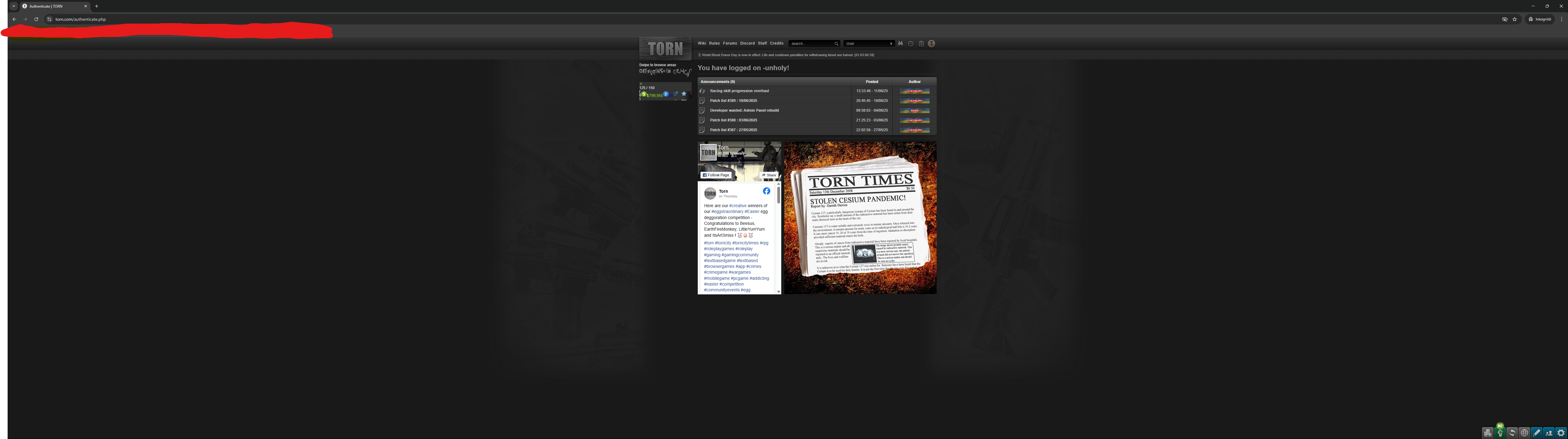Click Share button on Facebook widget
The image size is (1568, 439).
click(x=769, y=175)
